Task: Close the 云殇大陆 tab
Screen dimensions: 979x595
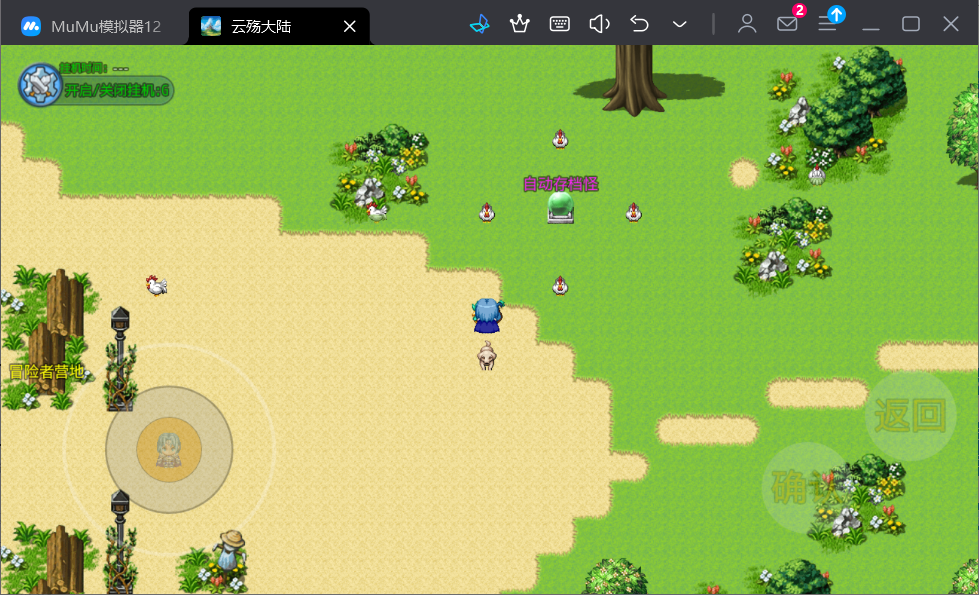Action: tap(349, 26)
